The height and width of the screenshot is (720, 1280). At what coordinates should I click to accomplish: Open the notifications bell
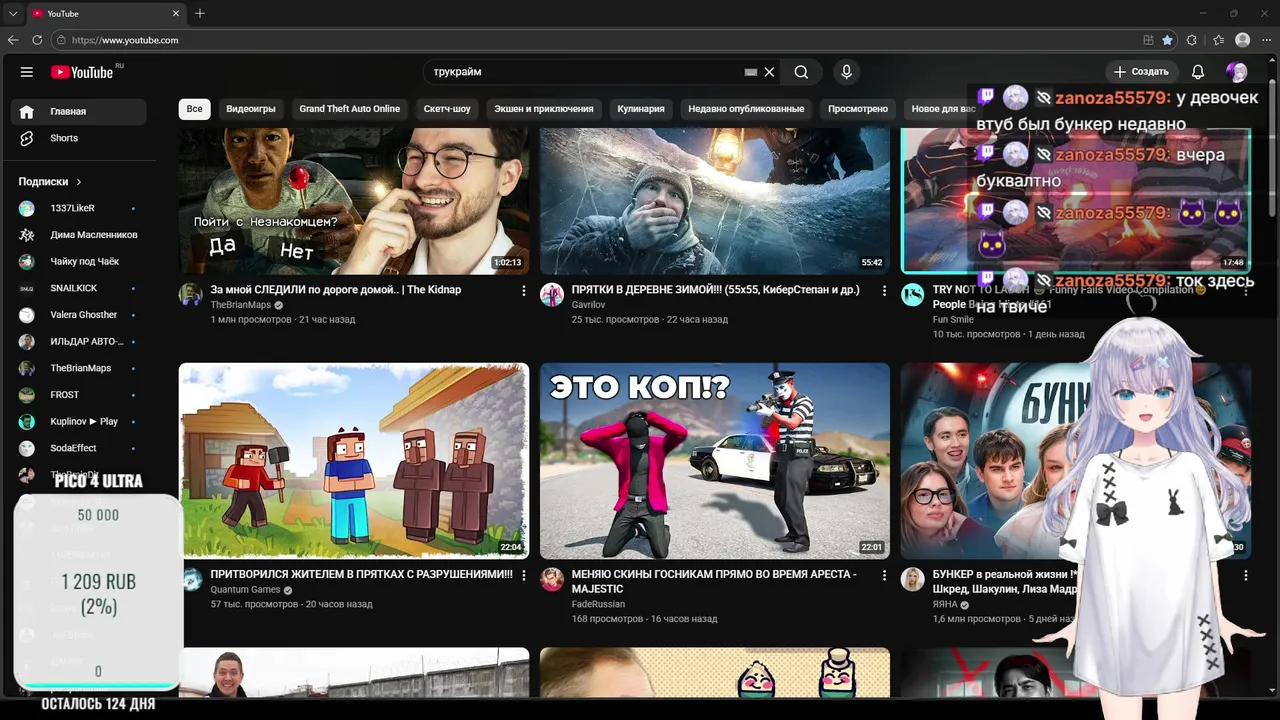click(1198, 72)
